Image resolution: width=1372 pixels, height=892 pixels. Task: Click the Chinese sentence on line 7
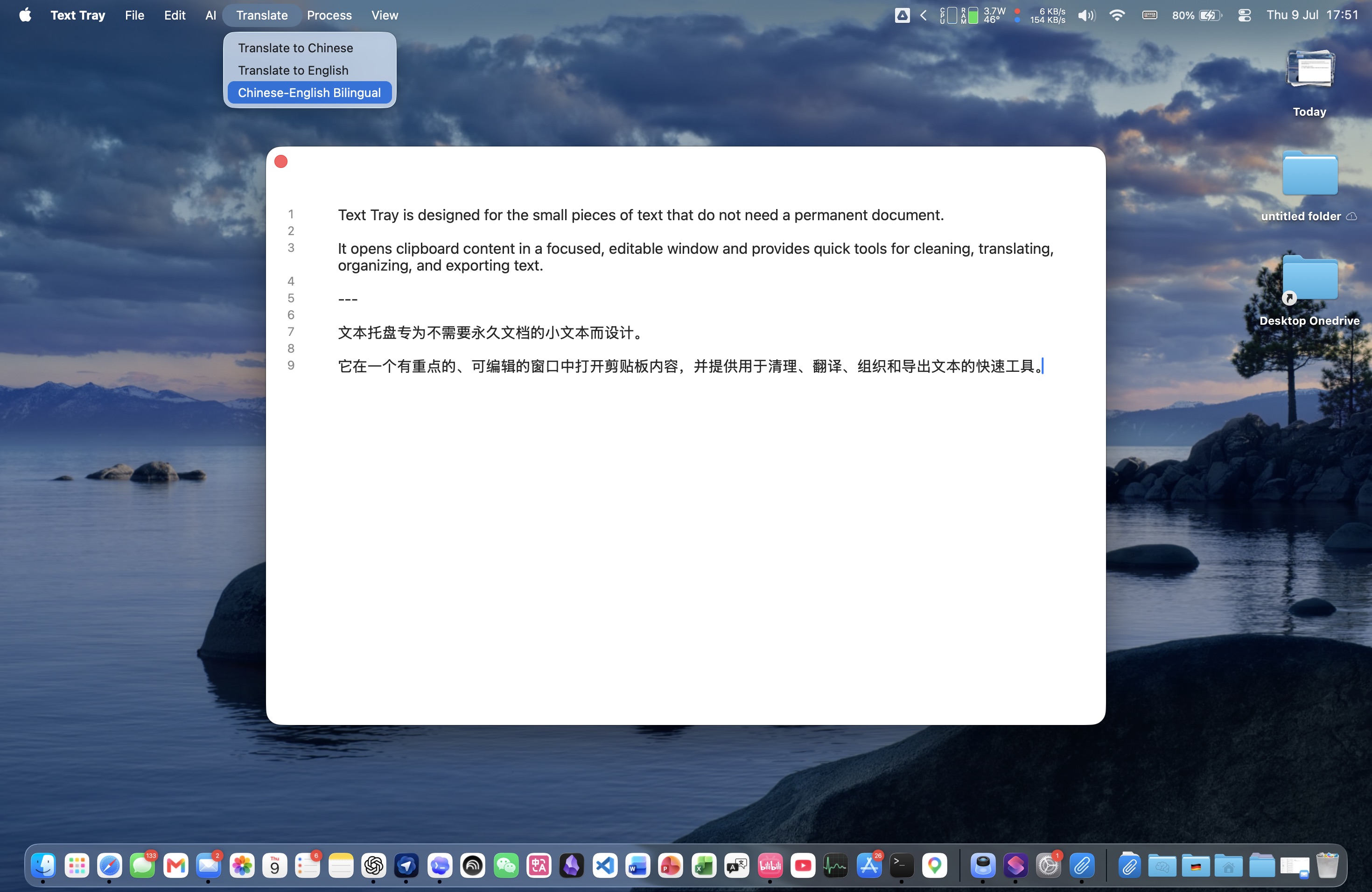click(x=490, y=333)
